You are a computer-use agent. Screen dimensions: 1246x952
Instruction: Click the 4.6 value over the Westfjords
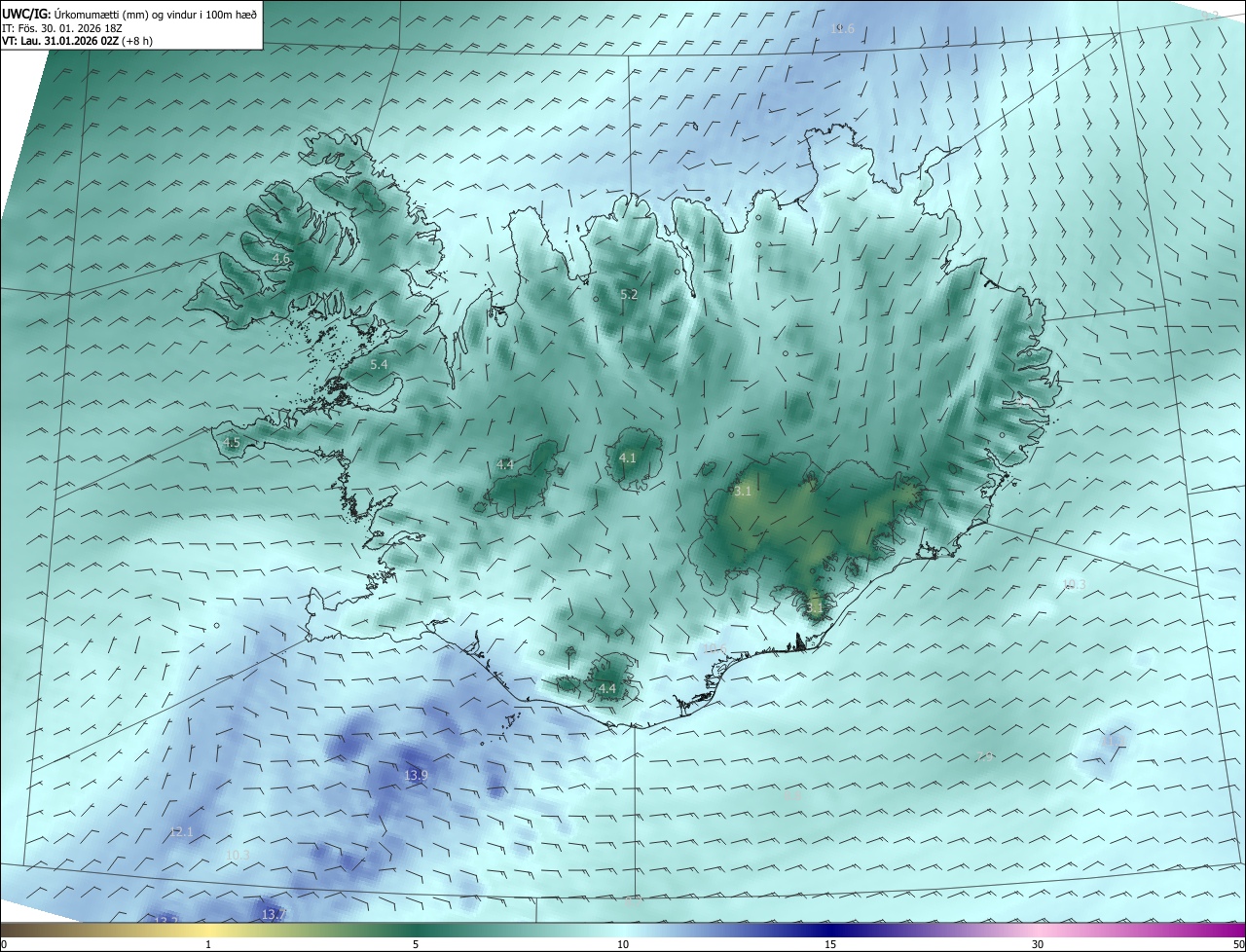pyautogui.click(x=281, y=259)
